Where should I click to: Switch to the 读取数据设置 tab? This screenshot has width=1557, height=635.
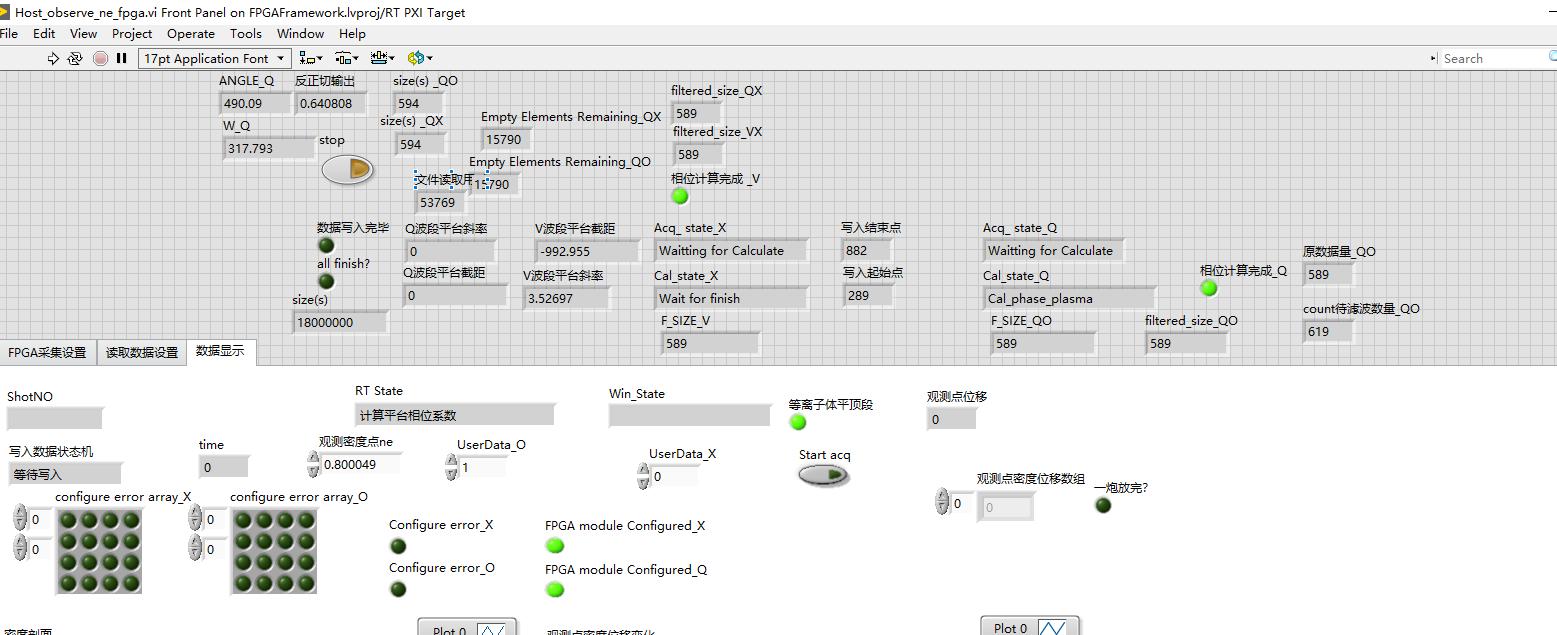point(141,353)
